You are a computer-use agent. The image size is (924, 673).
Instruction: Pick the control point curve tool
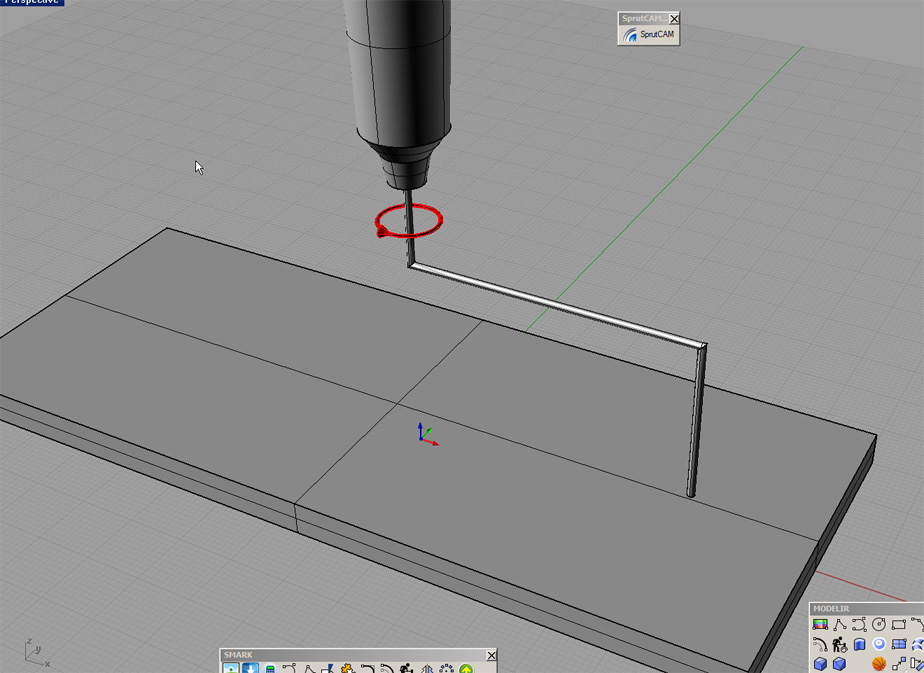[x=859, y=625]
